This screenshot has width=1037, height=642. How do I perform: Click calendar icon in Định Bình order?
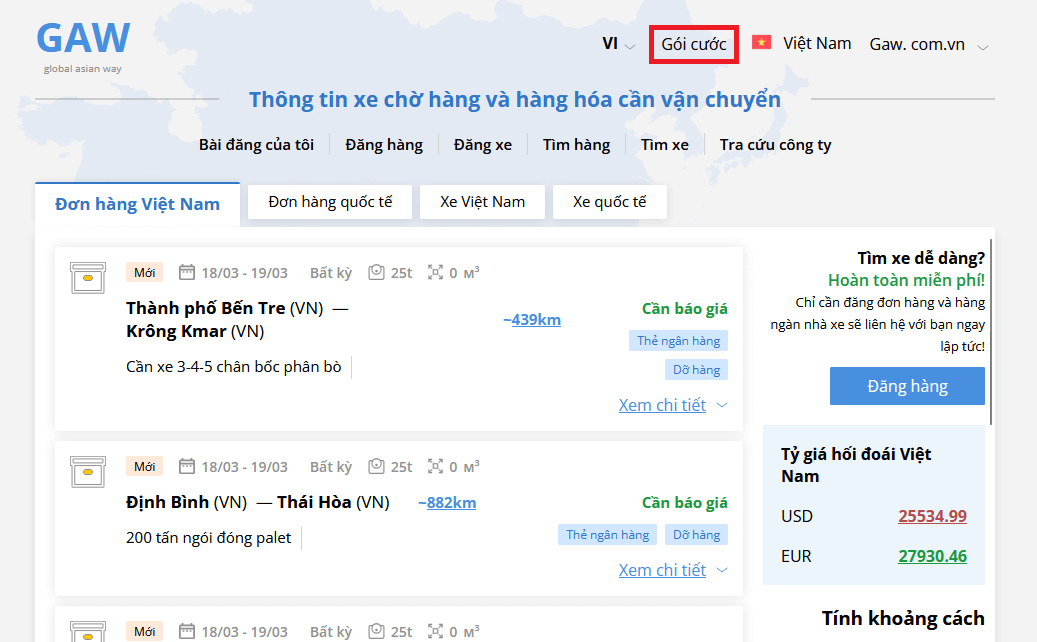pyautogui.click(x=186, y=467)
